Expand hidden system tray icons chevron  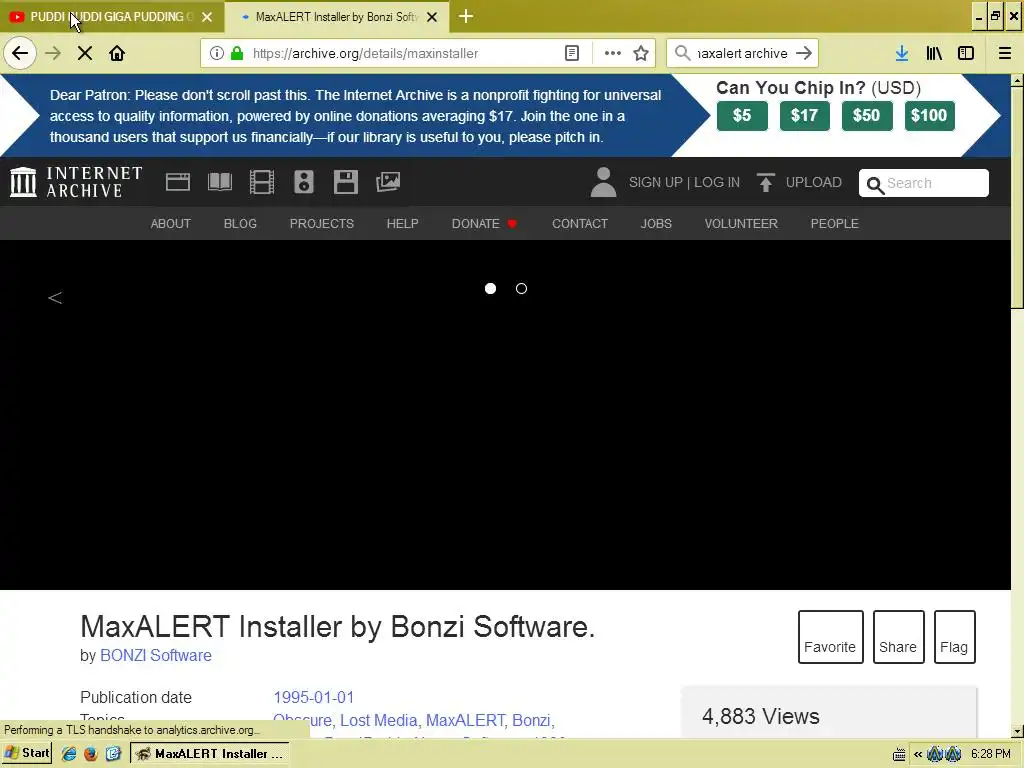tap(918, 754)
